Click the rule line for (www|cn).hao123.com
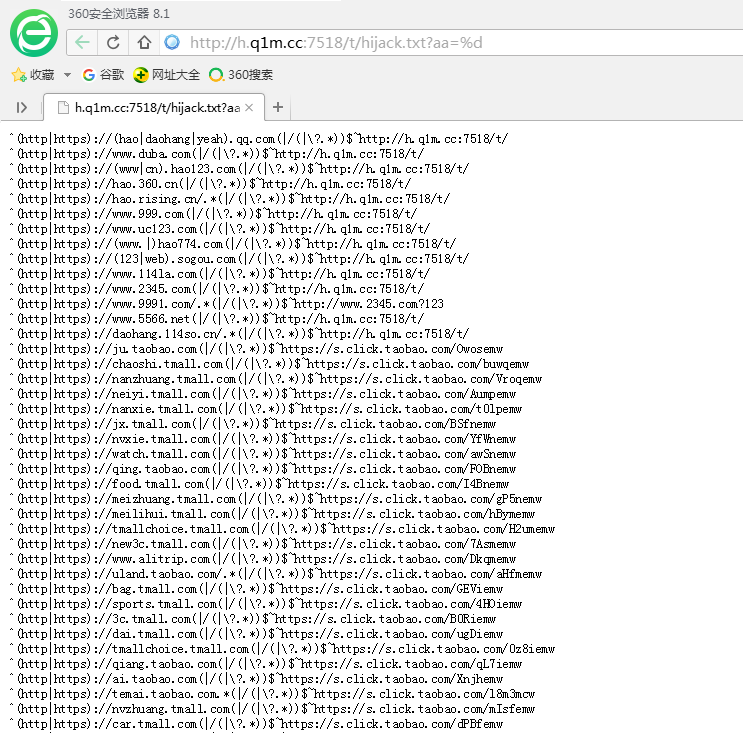Viewport: 743px width, 733px height. (239, 169)
